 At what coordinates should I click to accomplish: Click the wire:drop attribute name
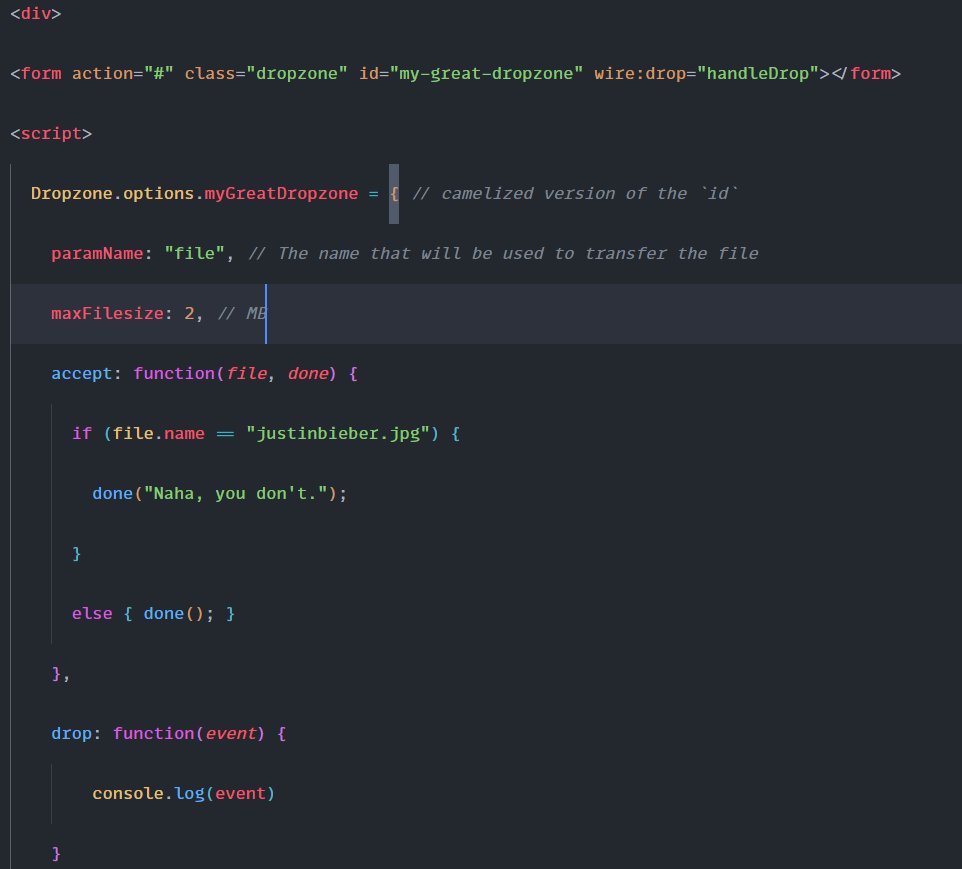coord(639,74)
